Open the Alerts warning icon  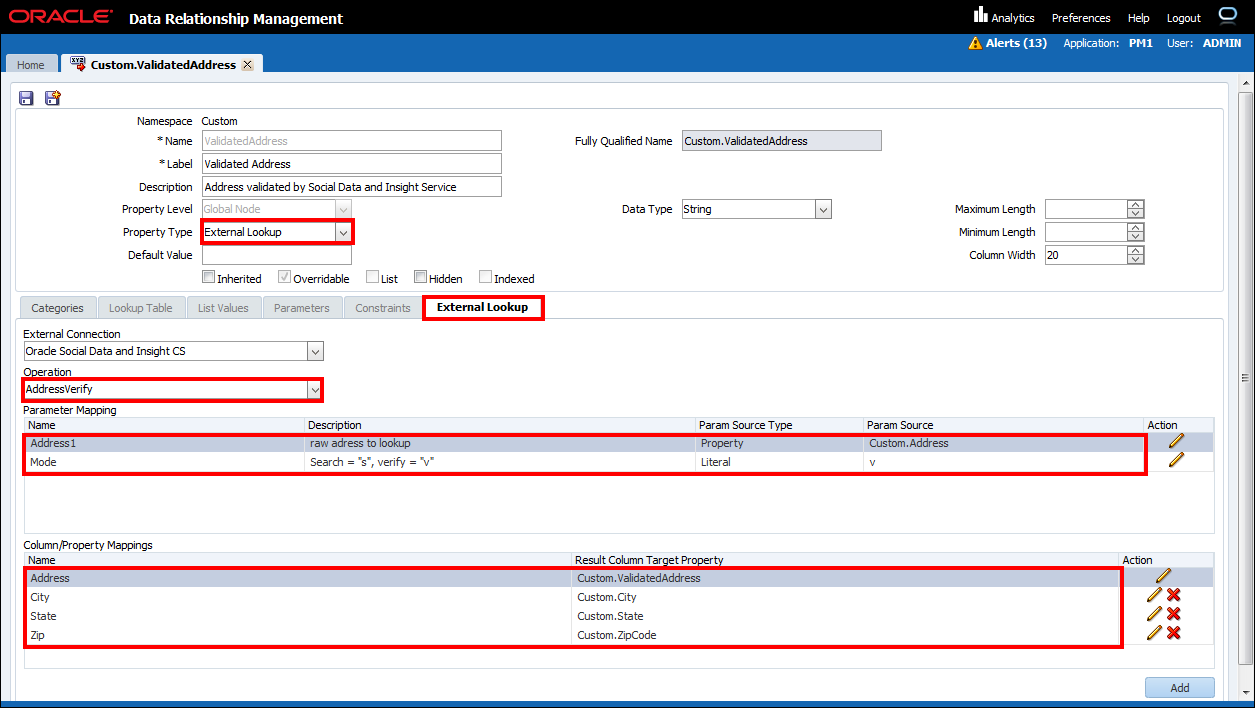975,43
